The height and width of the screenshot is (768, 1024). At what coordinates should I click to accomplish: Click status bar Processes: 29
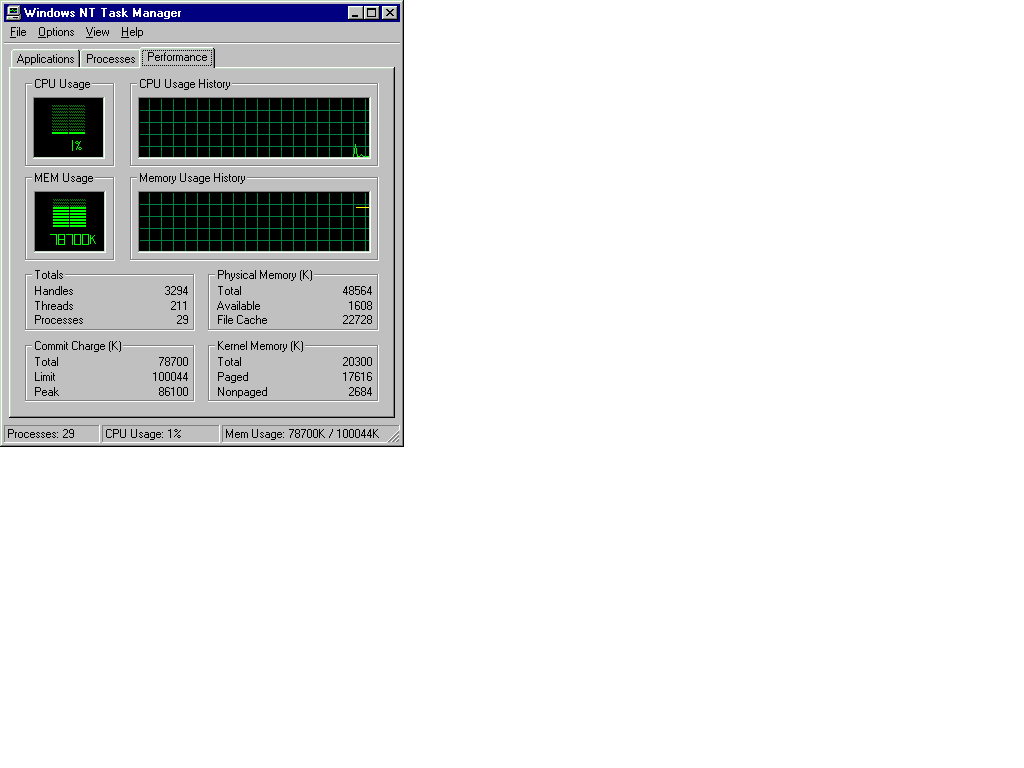52,434
